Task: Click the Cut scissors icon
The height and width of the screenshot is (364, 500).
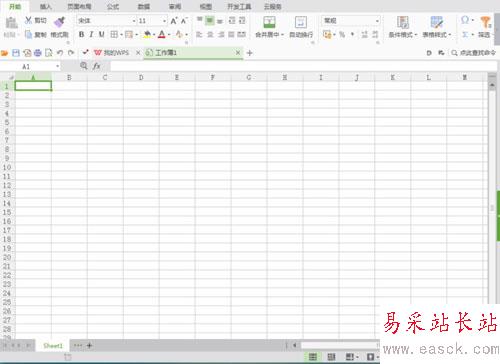Action: (29, 20)
